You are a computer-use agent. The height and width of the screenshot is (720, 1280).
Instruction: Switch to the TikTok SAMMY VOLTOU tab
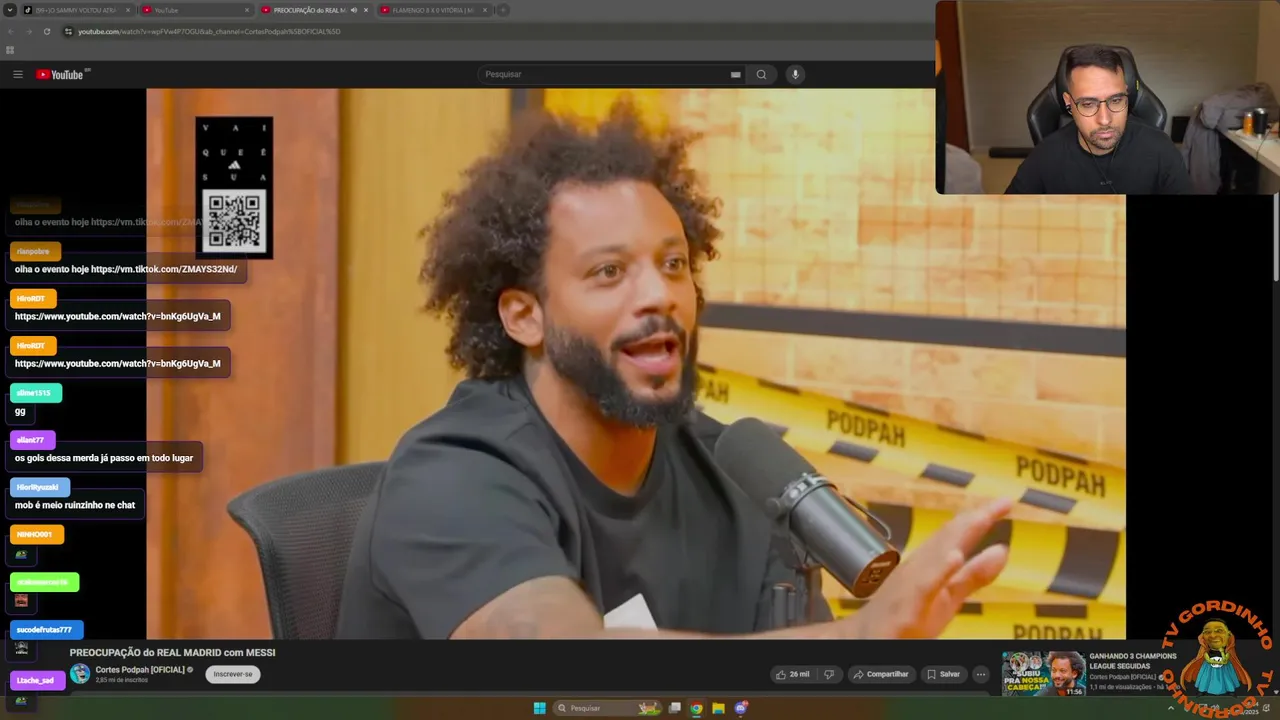click(76, 10)
